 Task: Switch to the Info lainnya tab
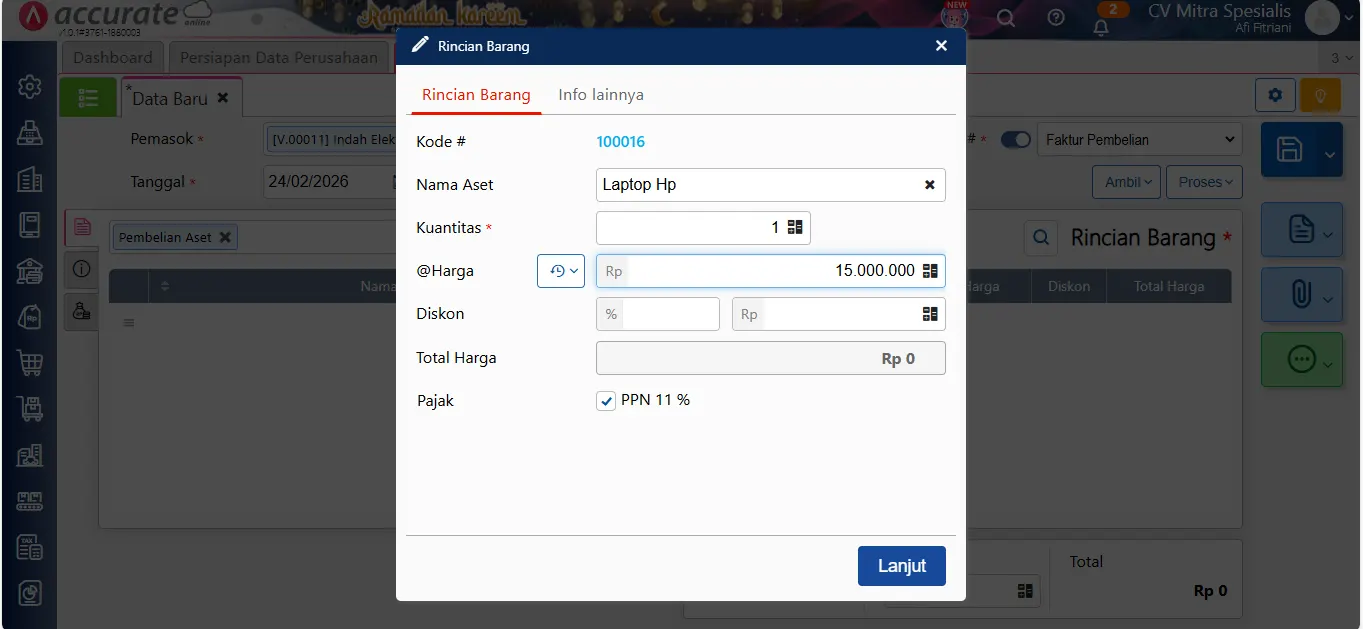click(600, 95)
